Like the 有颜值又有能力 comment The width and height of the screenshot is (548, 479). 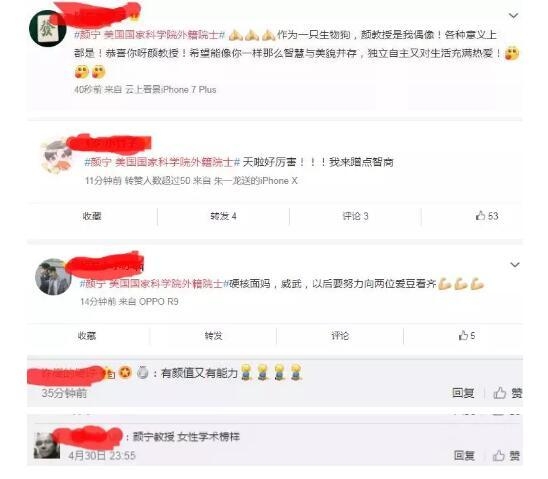[x=508, y=393]
